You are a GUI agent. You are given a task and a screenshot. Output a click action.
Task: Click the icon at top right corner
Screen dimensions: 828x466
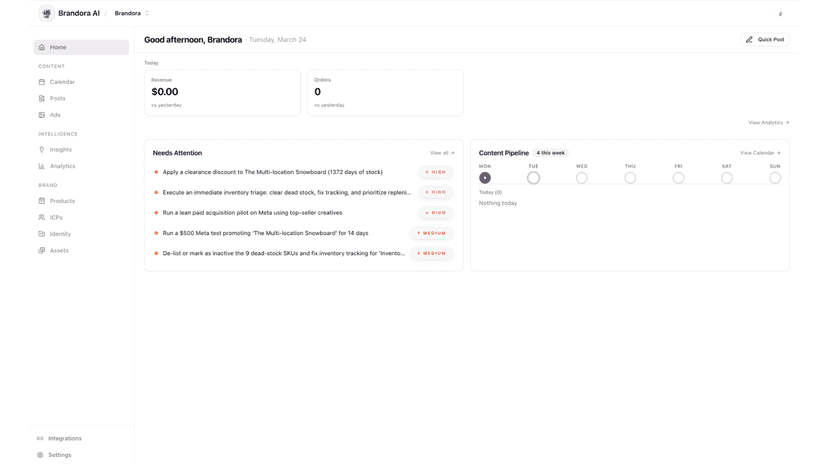(780, 14)
